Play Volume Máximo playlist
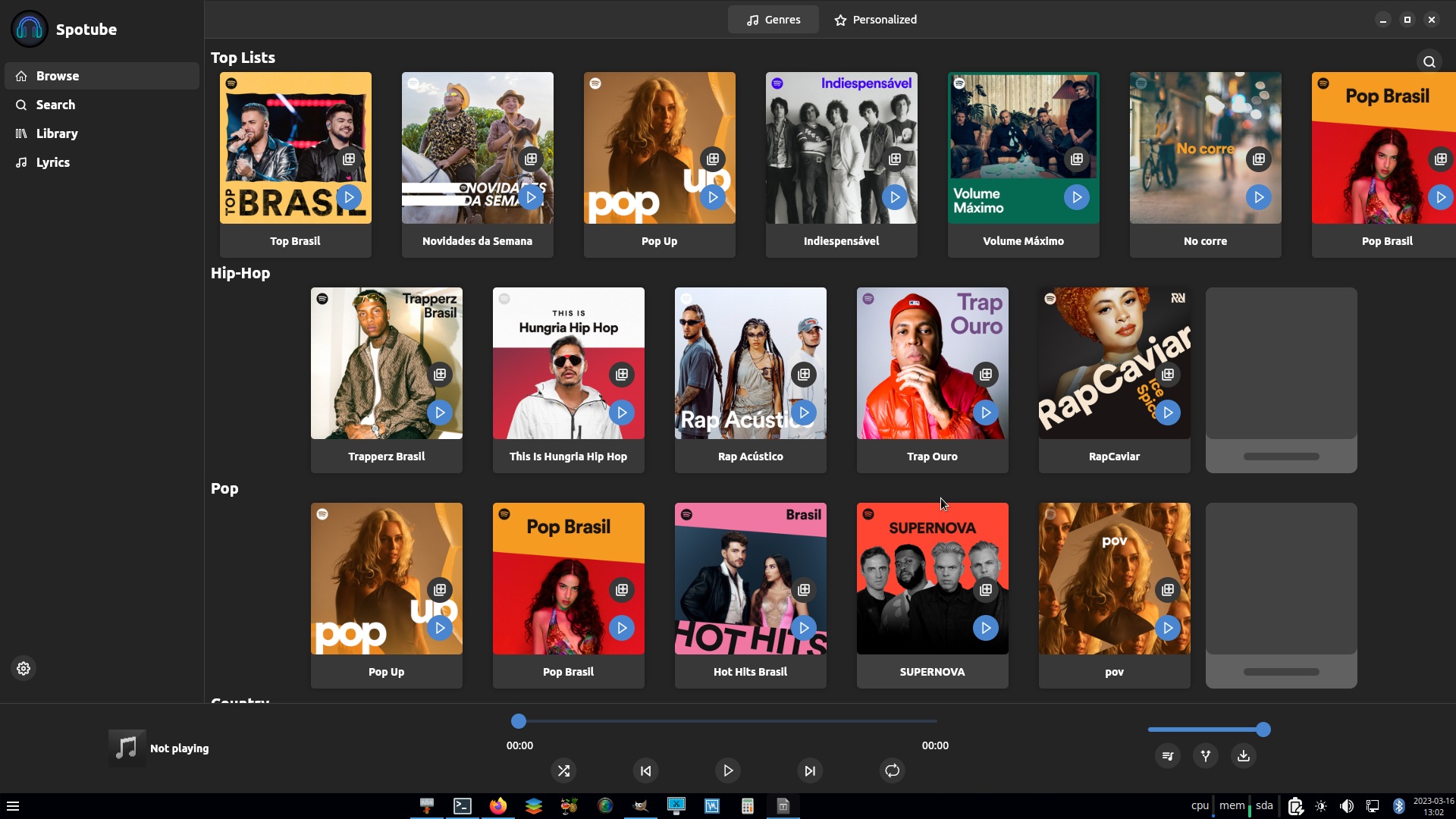 [x=1077, y=197]
